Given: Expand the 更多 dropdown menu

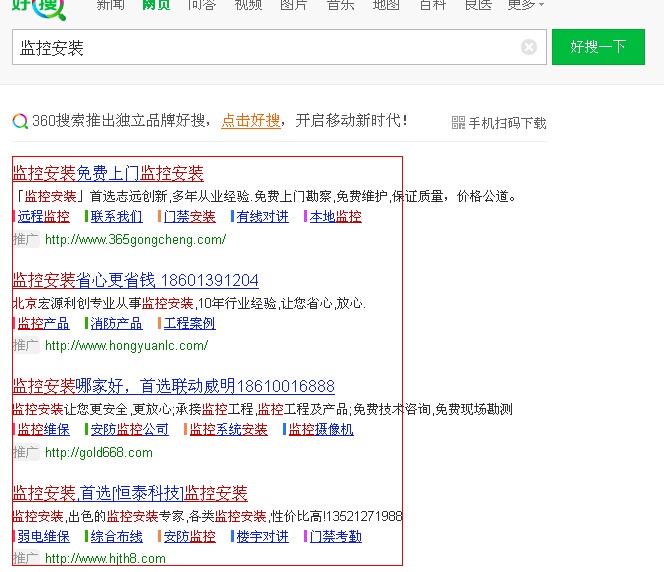Looking at the screenshot, I should pyautogui.click(x=526, y=5).
